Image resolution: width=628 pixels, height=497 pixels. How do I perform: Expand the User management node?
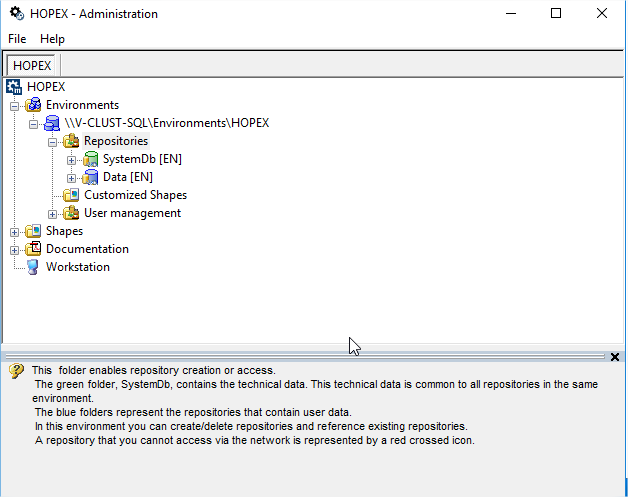click(52, 213)
